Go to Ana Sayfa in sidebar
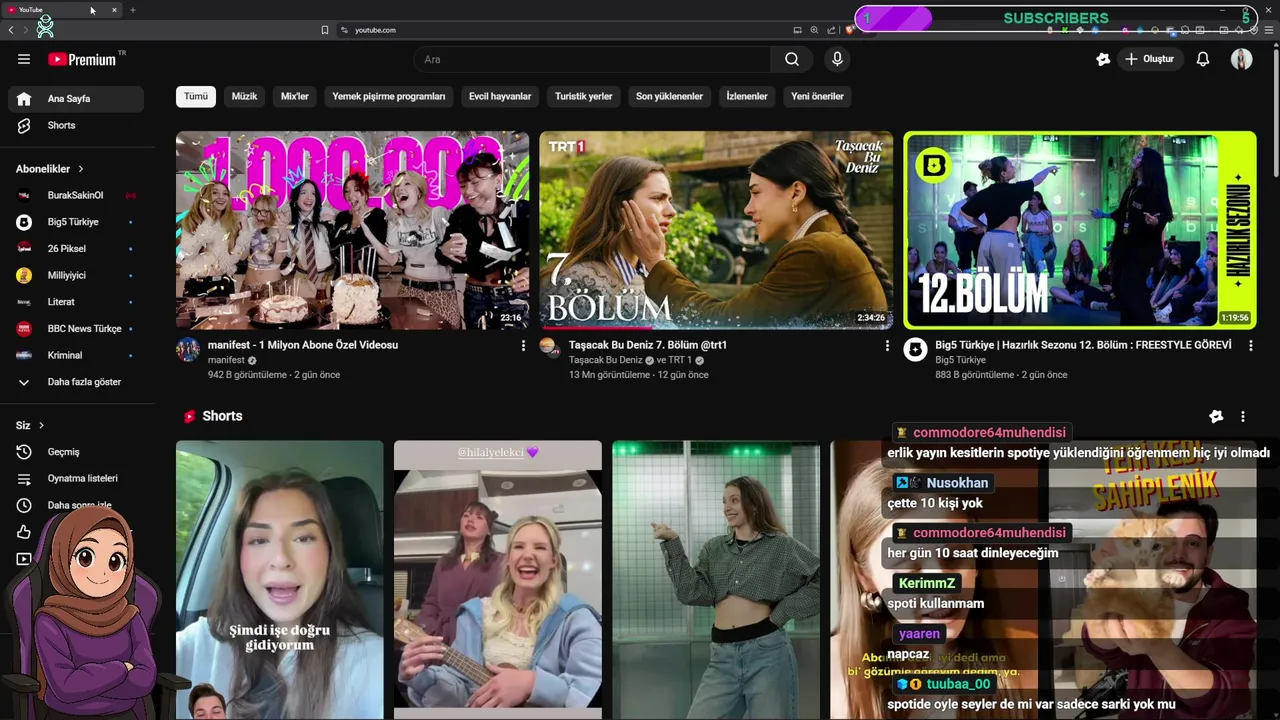The image size is (1280, 720). tap(76, 99)
